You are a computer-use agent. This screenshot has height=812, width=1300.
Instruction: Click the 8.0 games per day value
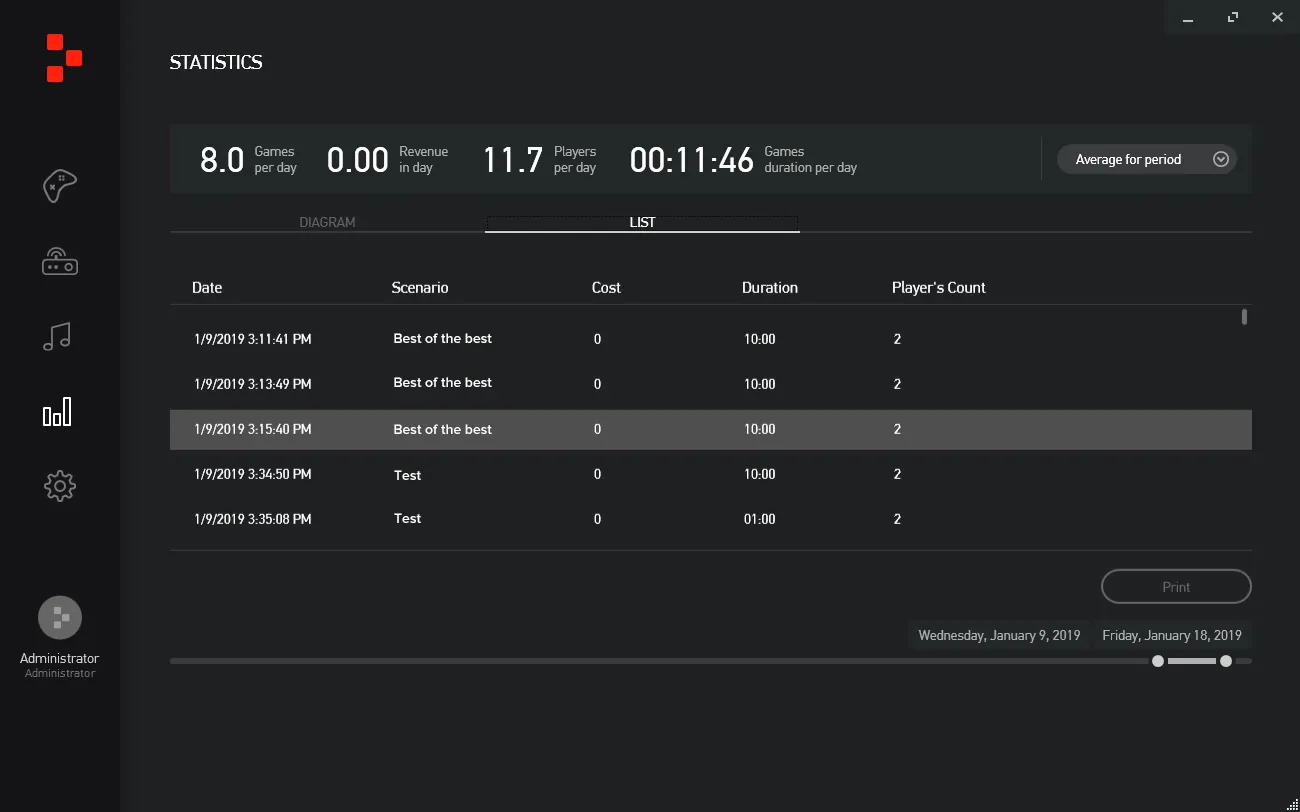coord(222,160)
